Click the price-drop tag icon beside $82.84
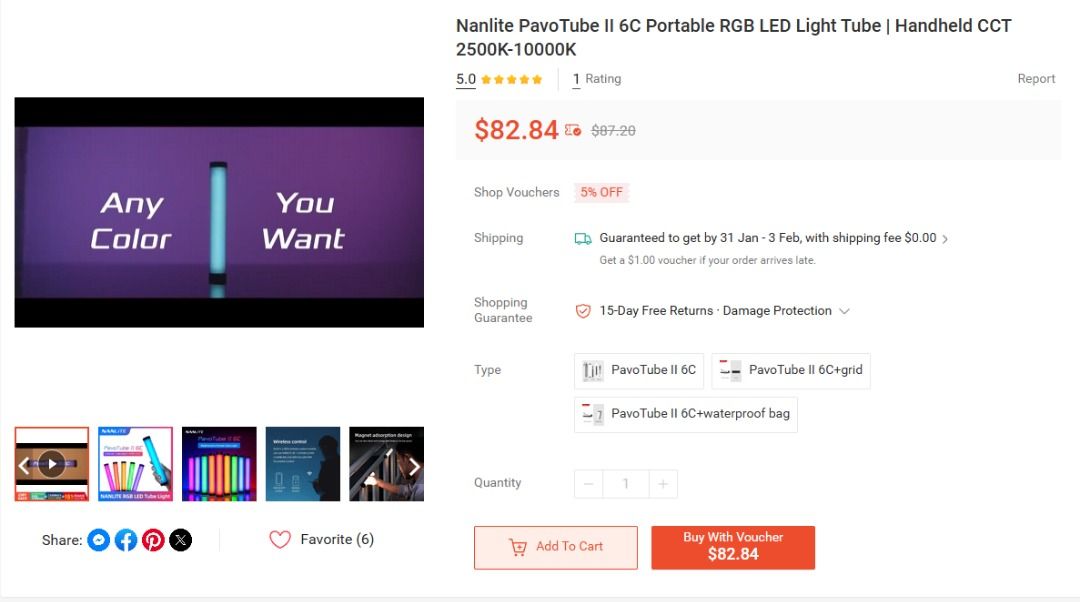The height and width of the screenshot is (602, 1080). tap(572, 129)
